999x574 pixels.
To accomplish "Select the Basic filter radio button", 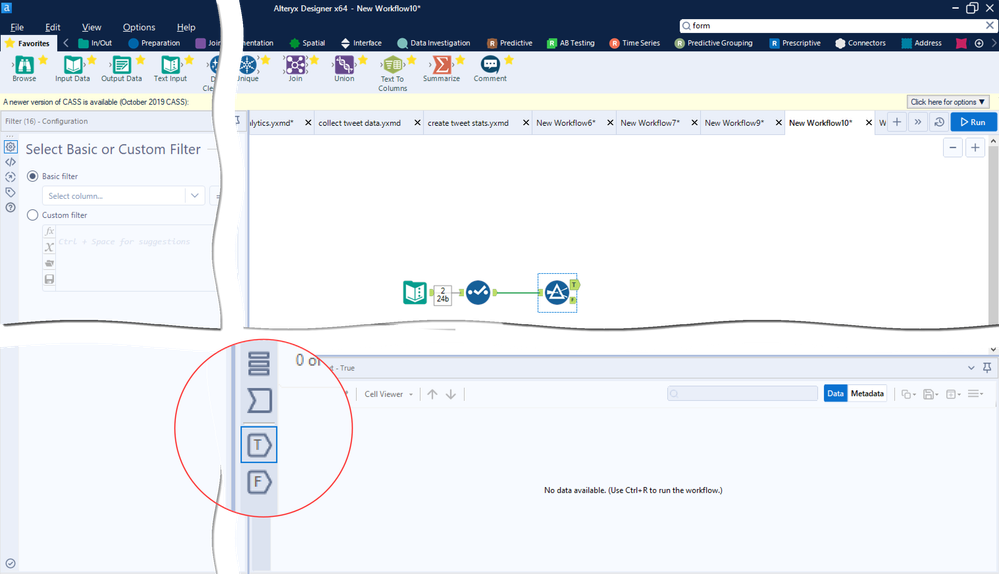I will pos(32,176).
